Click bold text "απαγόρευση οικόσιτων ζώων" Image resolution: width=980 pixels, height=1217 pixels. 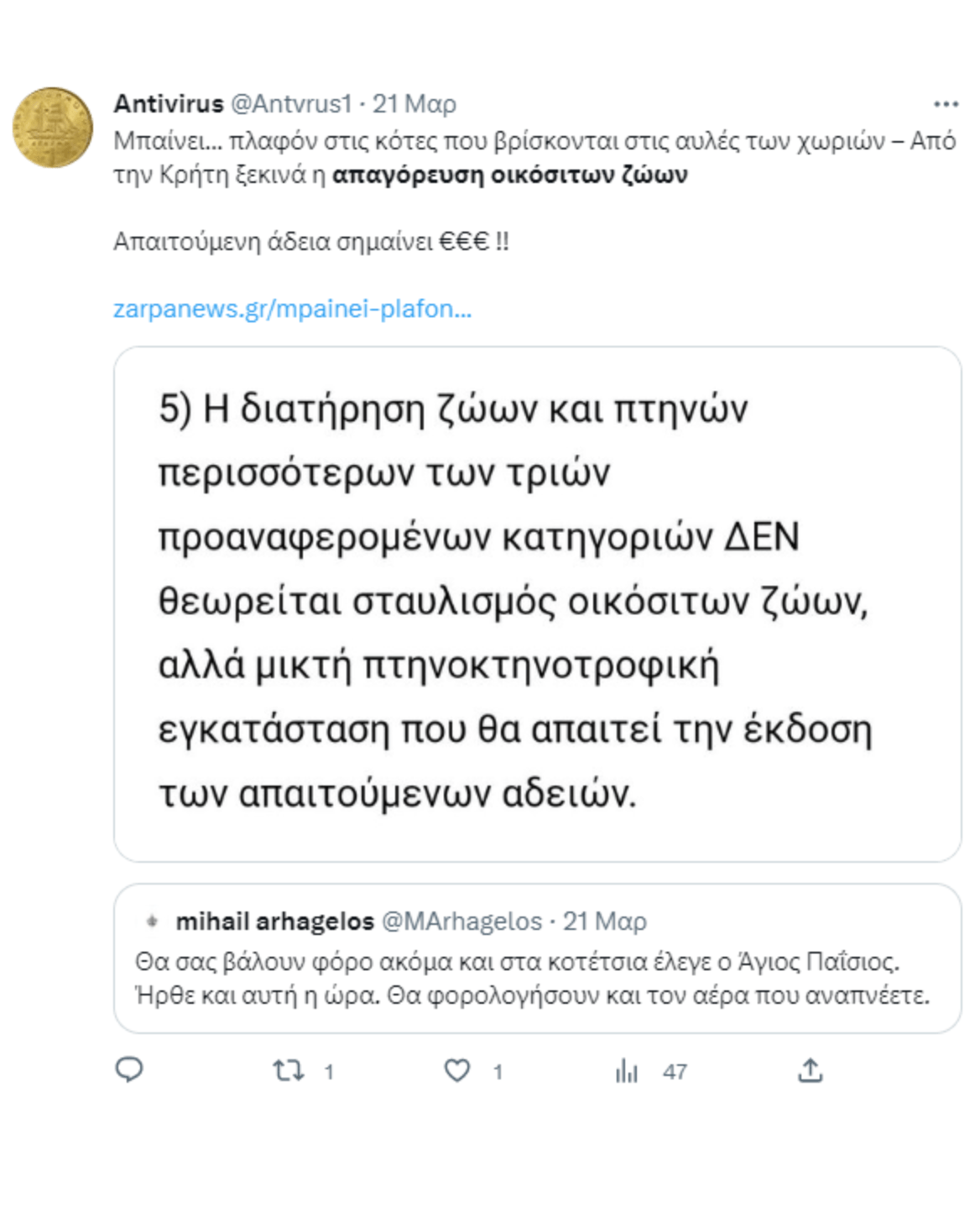tap(509, 175)
